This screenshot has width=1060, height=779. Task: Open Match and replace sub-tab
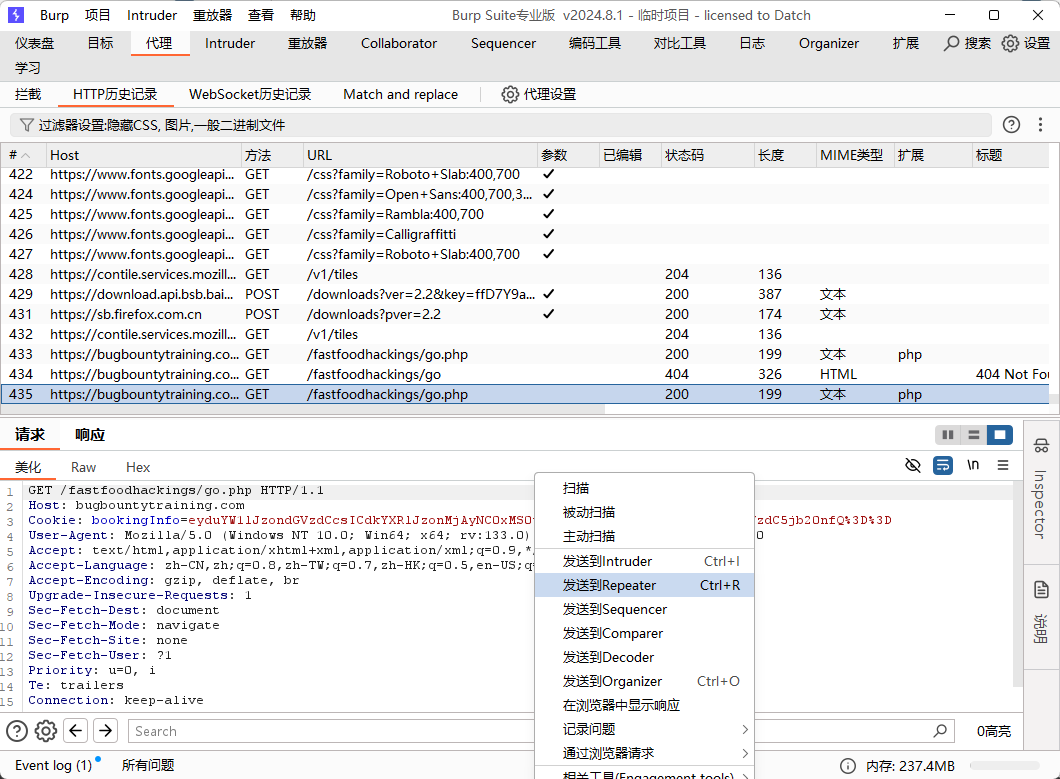pyautogui.click(x=400, y=94)
